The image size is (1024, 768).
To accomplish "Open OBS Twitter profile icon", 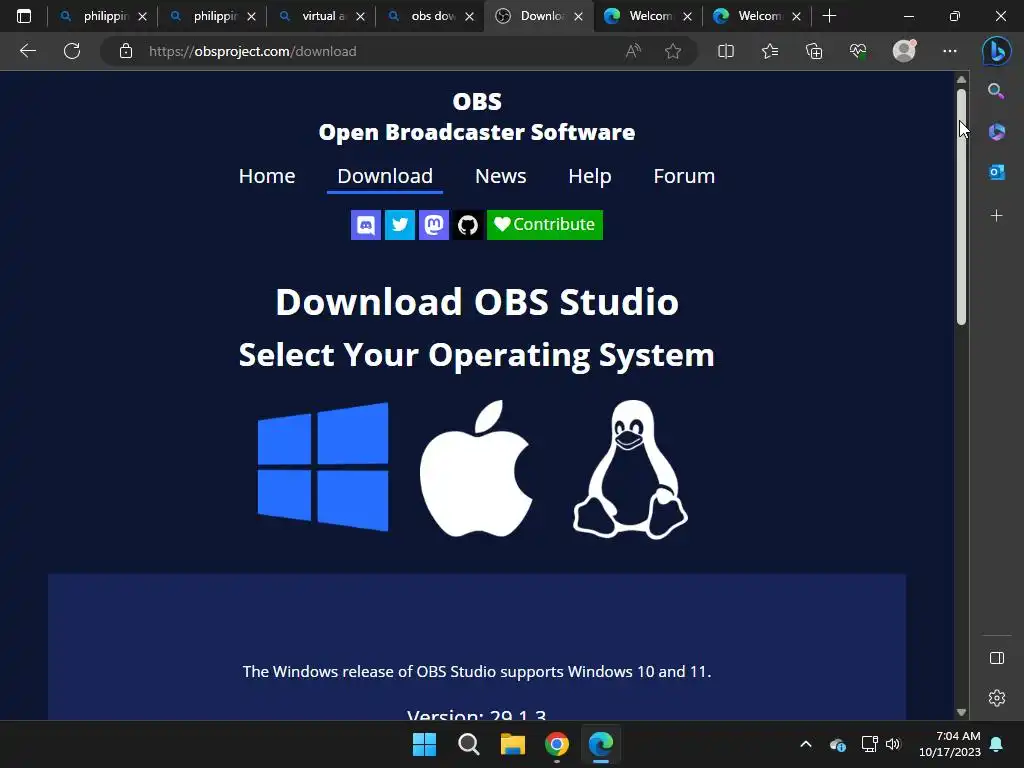I will (400, 225).
